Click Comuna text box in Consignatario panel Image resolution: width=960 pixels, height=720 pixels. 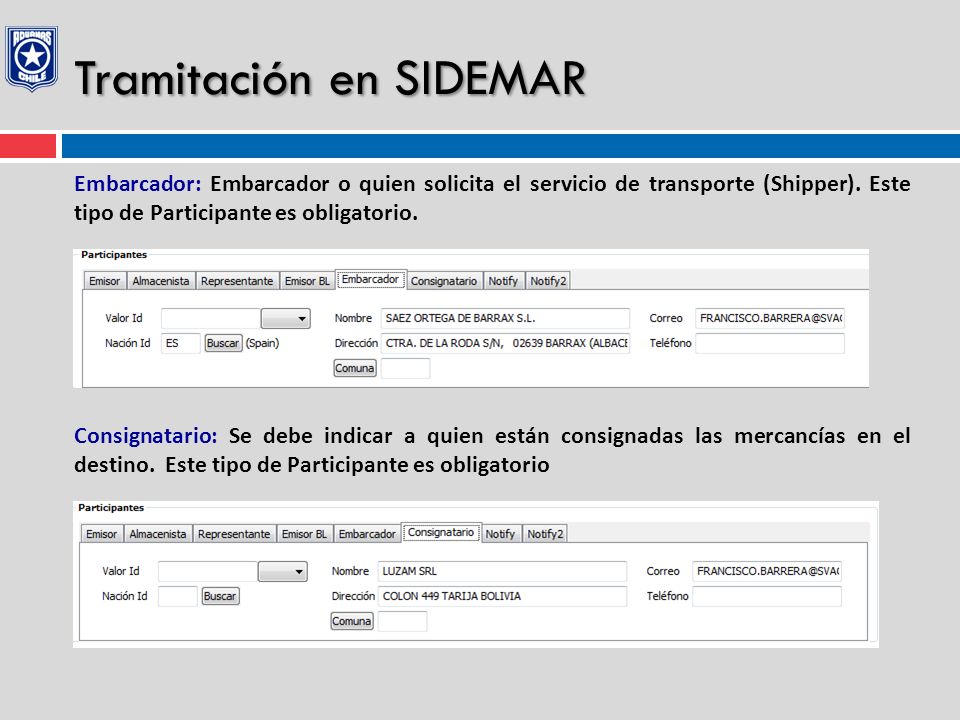point(402,621)
